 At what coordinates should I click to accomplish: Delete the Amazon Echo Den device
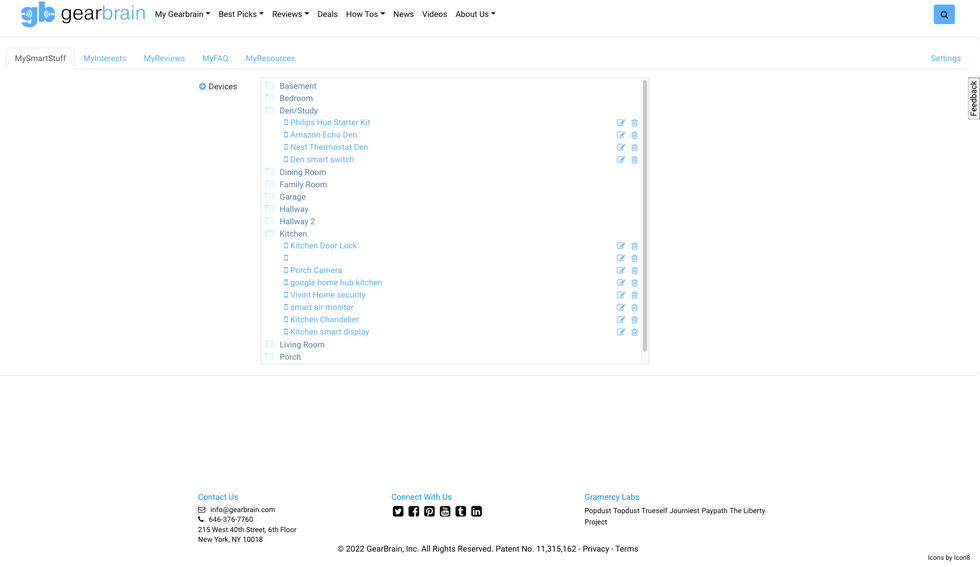point(634,135)
